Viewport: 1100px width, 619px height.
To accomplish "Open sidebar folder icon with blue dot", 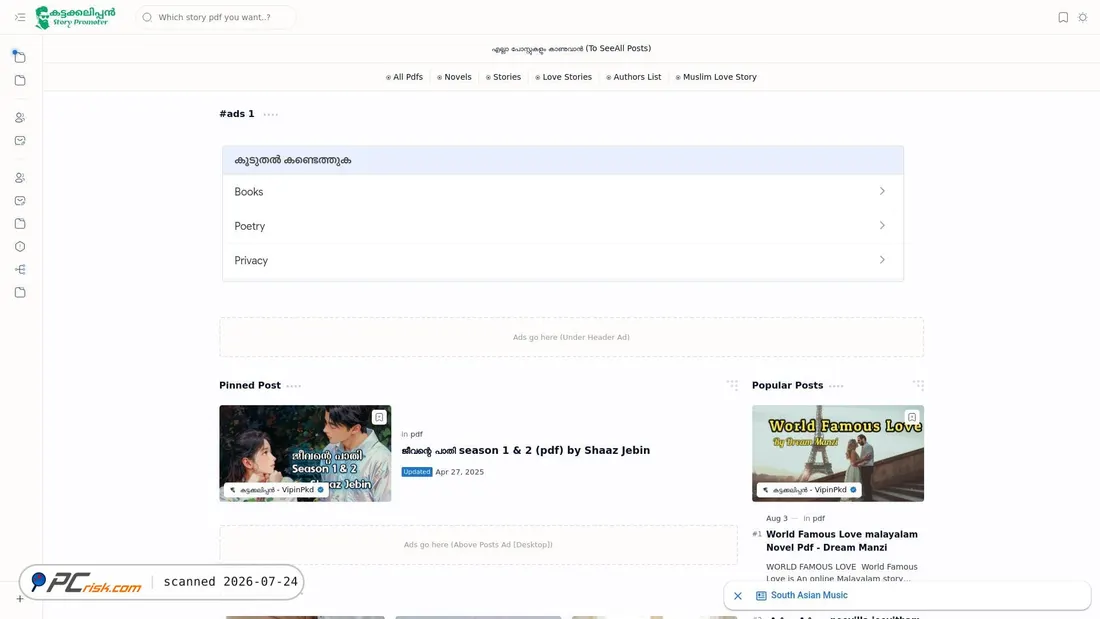I will pyautogui.click(x=20, y=56).
